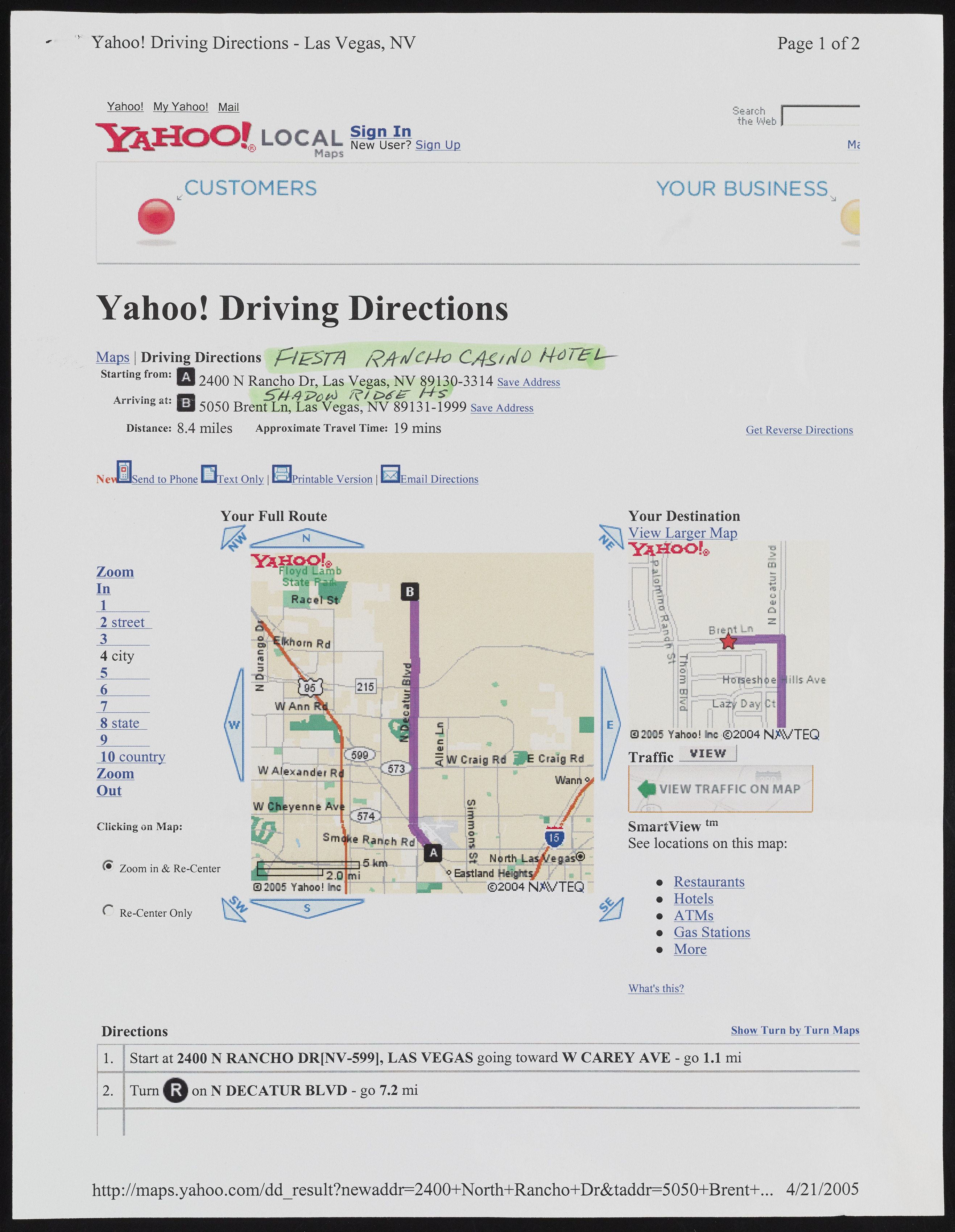This screenshot has width=955, height=1232.
Task: Click the Email Directions envelope icon
Action: (390, 474)
